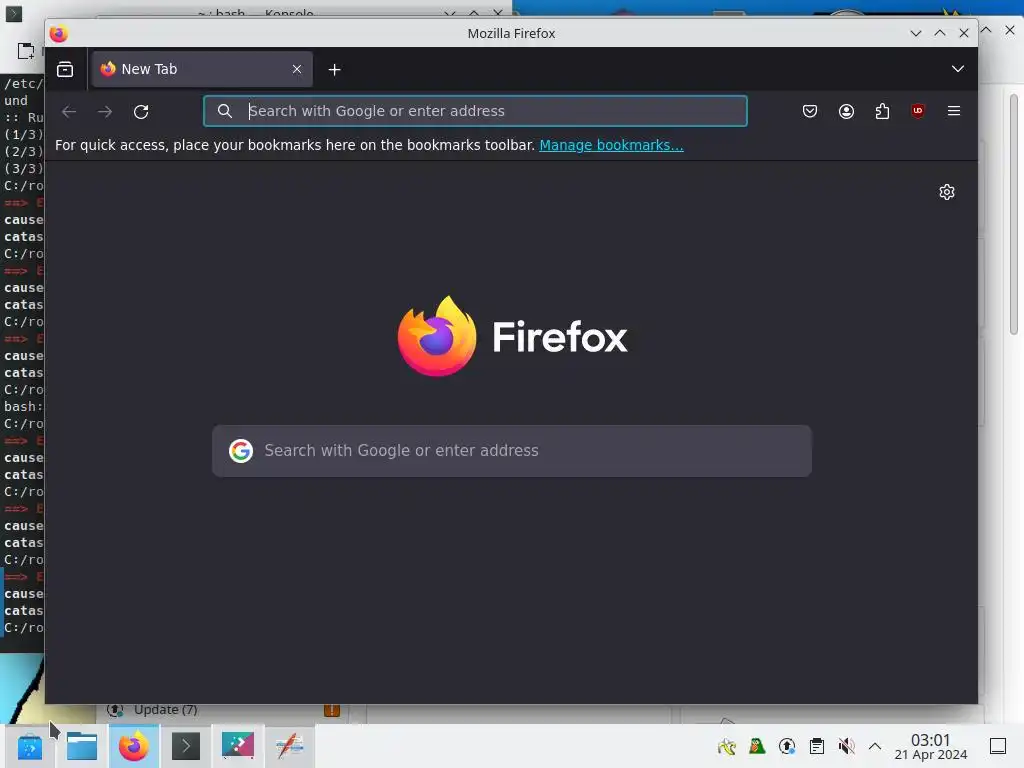Click the banana tray icon
The width and height of the screenshot is (1024, 768).
(727, 746)
